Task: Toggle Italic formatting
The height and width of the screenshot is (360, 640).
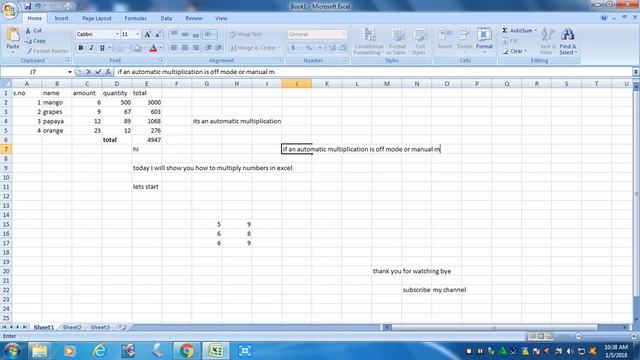Action: (91, 48)
